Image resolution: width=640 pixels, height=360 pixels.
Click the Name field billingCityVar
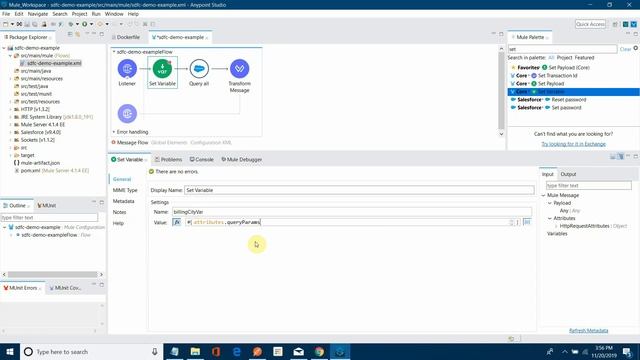[351, 212]
